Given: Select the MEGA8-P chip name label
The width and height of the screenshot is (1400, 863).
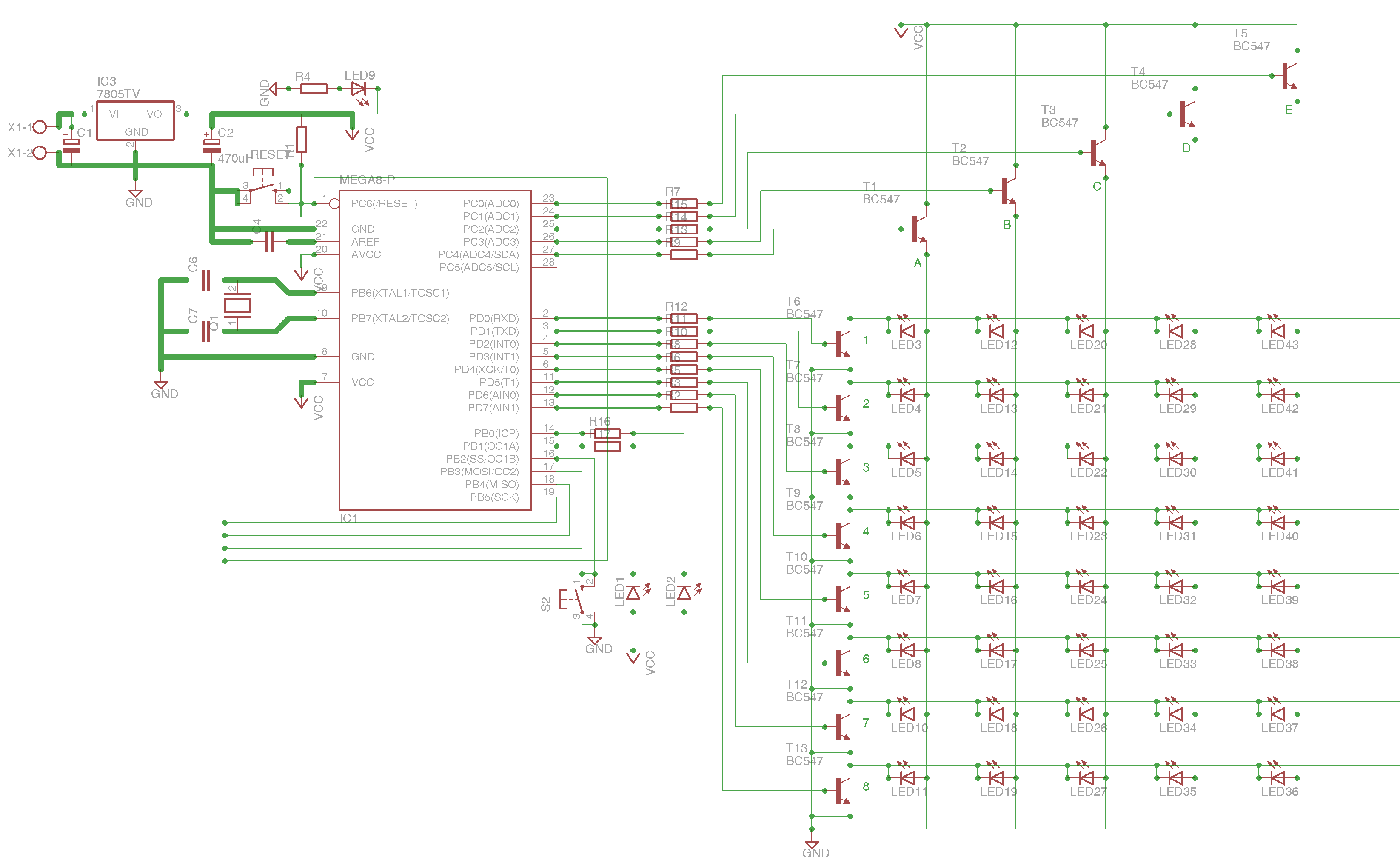Looking at the screenshot, I should 367,180.
